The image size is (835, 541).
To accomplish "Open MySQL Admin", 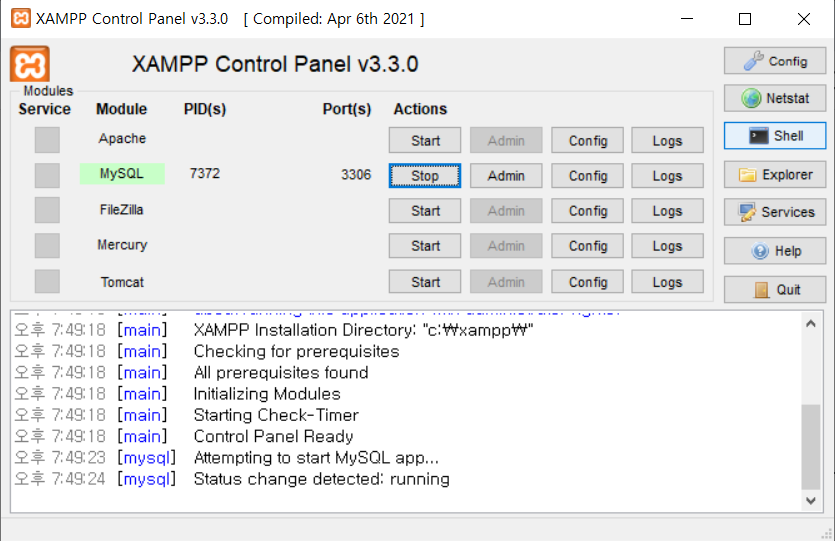I will (x=506, y=176).
